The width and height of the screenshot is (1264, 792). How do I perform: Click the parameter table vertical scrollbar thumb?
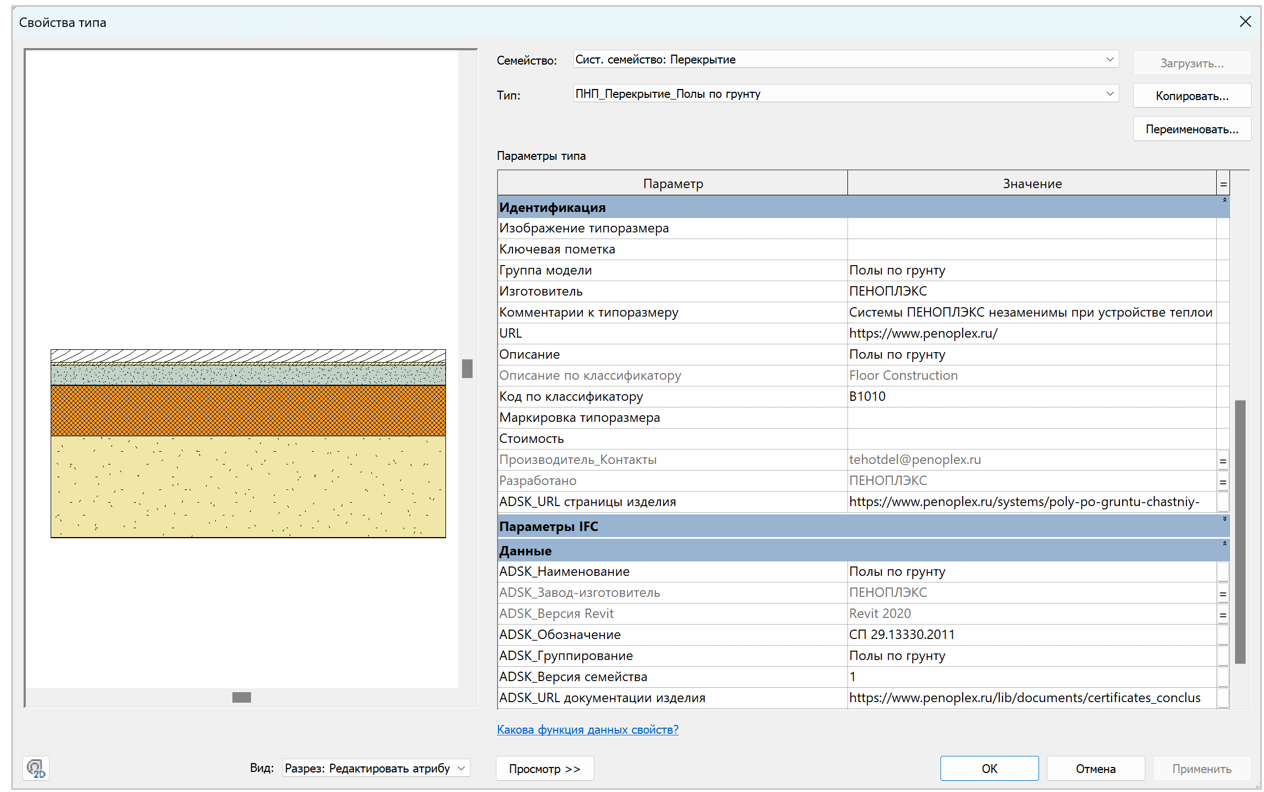point(1240,532)
